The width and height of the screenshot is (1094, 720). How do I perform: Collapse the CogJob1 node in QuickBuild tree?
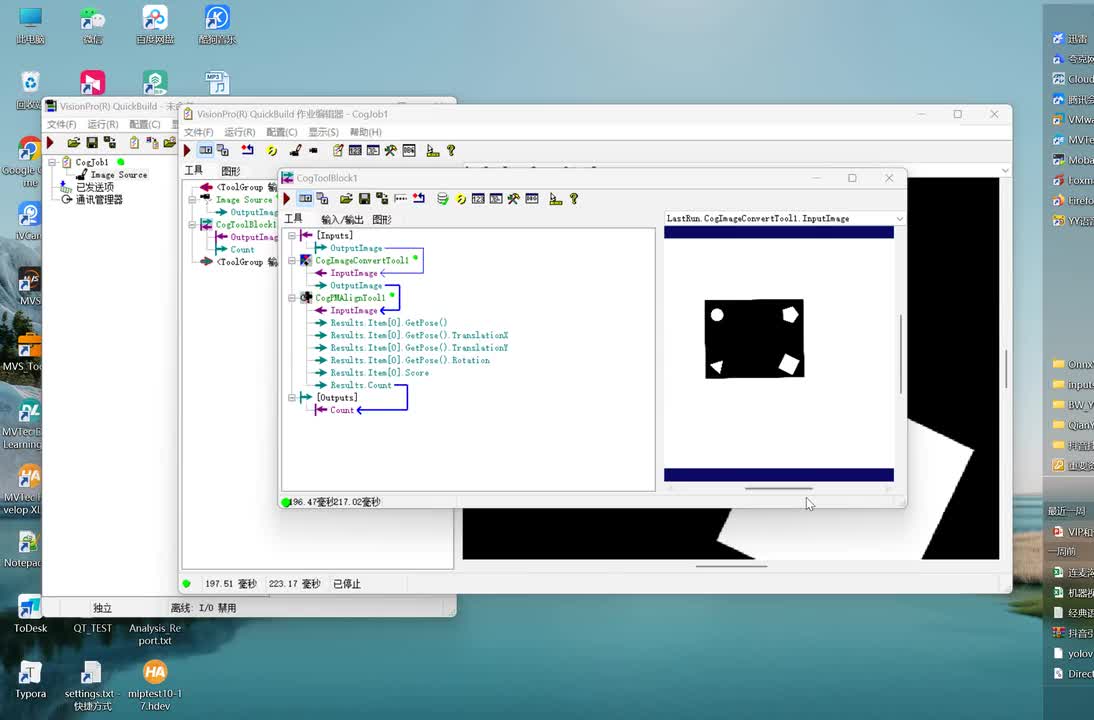[x=52, y=163]
